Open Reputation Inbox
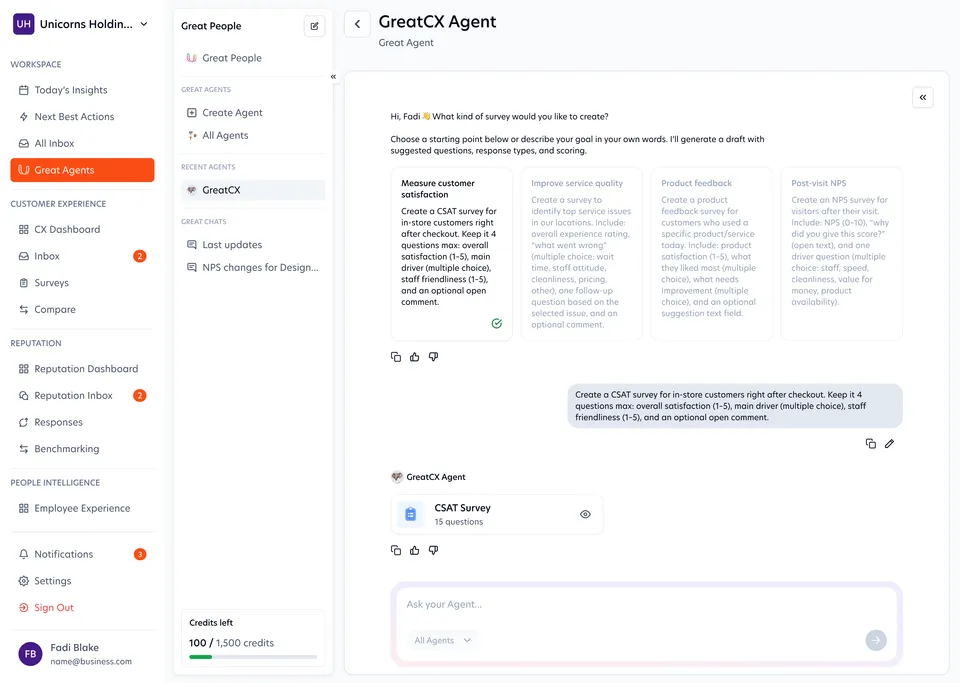Image resolution: width=960 pixels, height=683 pixels. tap(82, 395)
